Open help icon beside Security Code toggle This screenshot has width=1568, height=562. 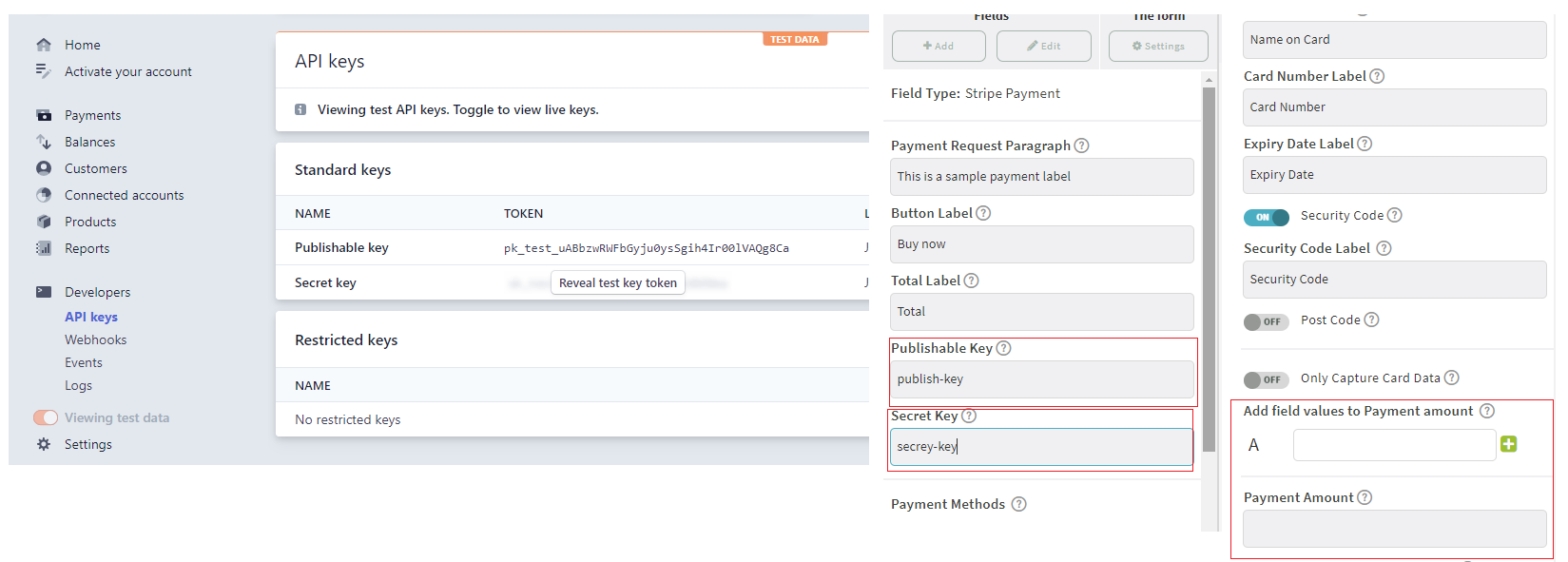[x=1394, y=215]
